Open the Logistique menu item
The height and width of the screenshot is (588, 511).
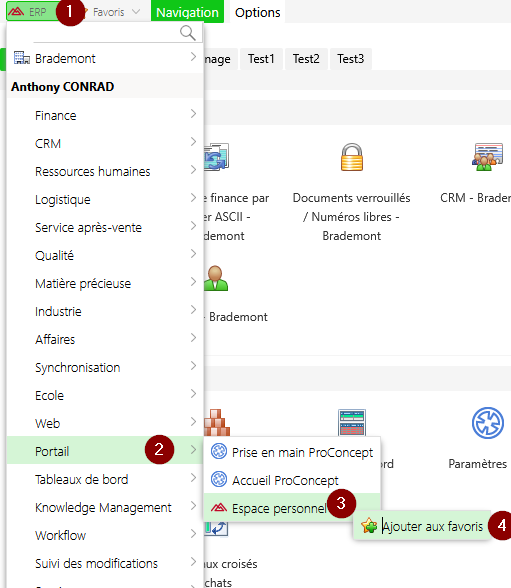(105, 199)
